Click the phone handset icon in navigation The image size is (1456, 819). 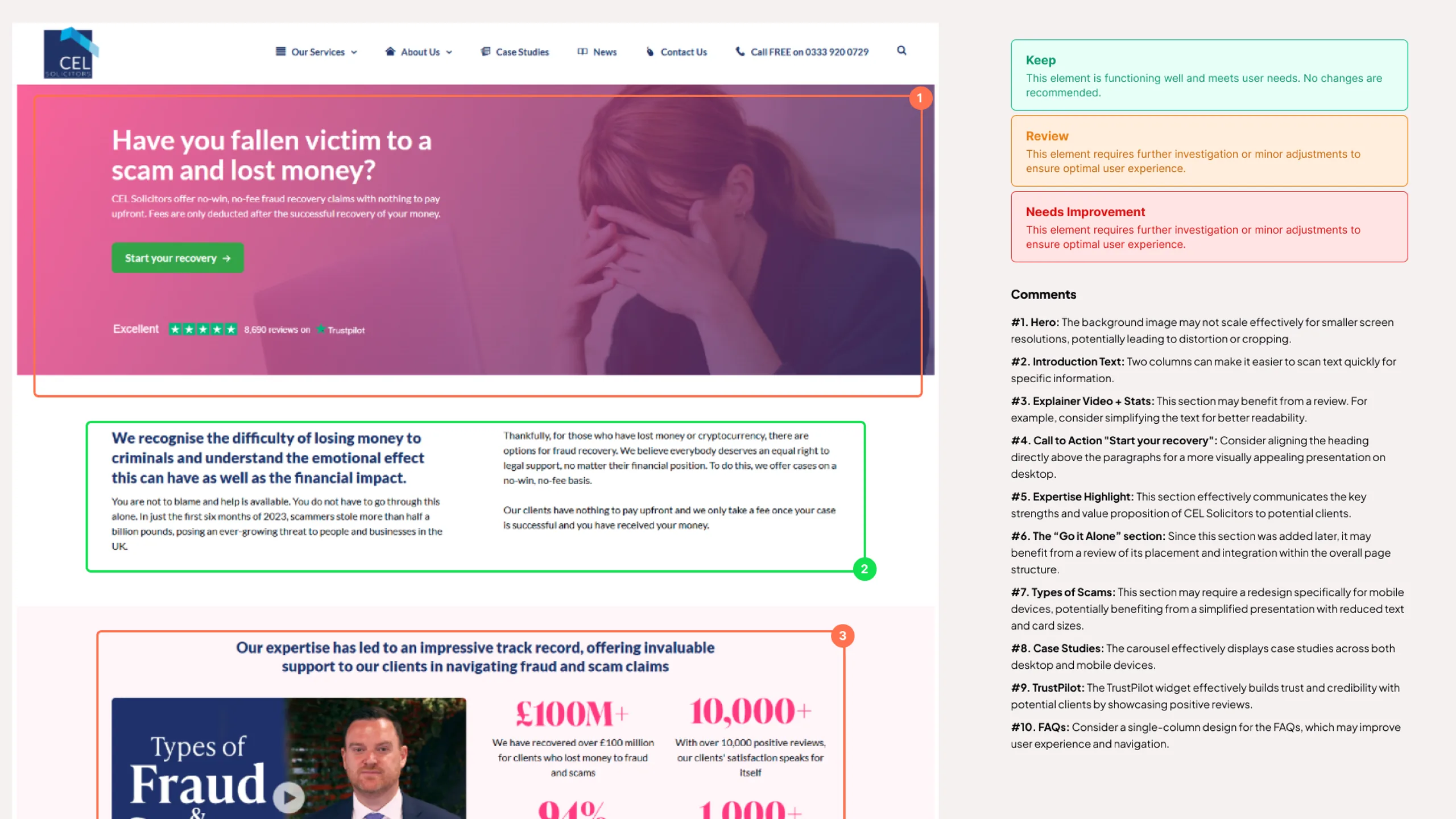740,51
